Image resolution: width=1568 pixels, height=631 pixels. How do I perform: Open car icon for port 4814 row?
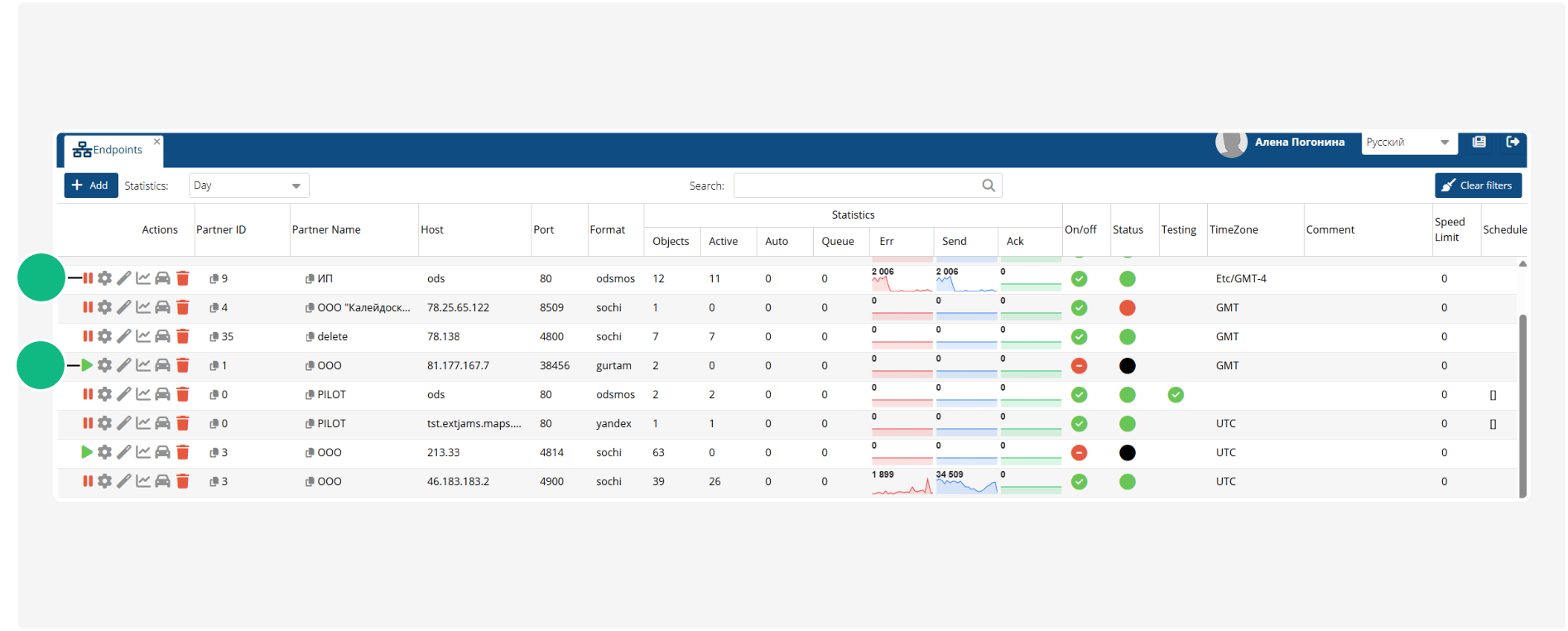(162, 452)
